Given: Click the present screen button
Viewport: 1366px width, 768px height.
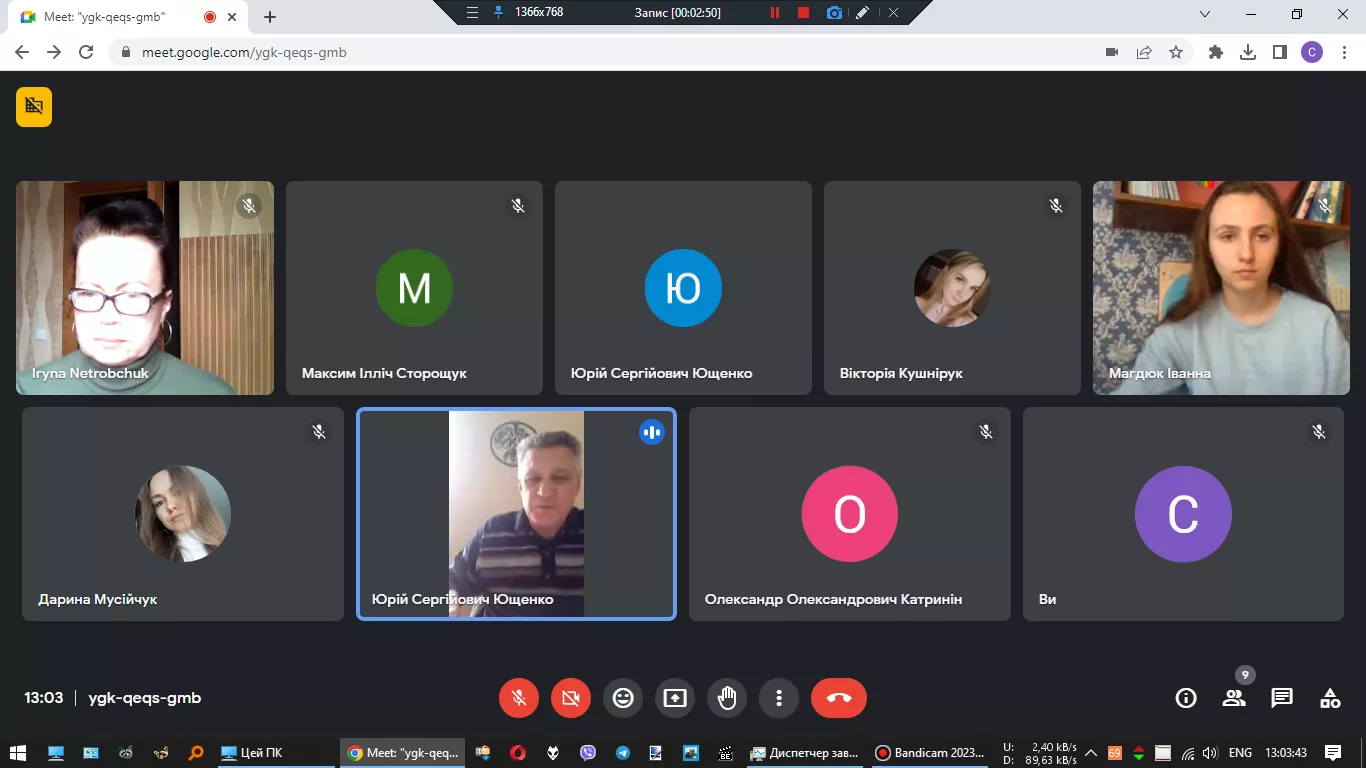Looking at the screenshot, I should (675, 698).
